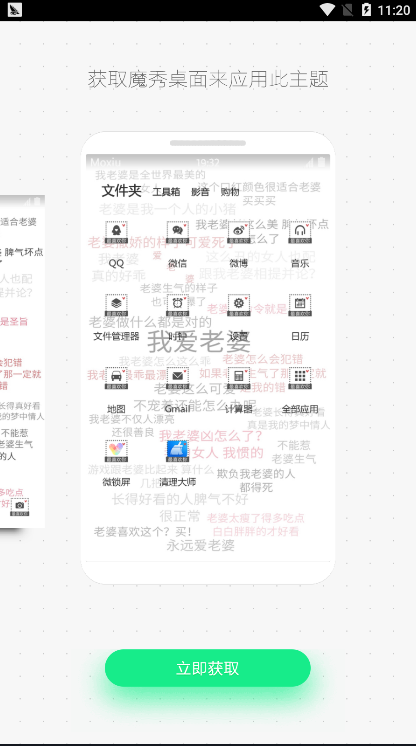Tap the no-SIM signal icon
416x746 pixels.
[x=348, y=10]
